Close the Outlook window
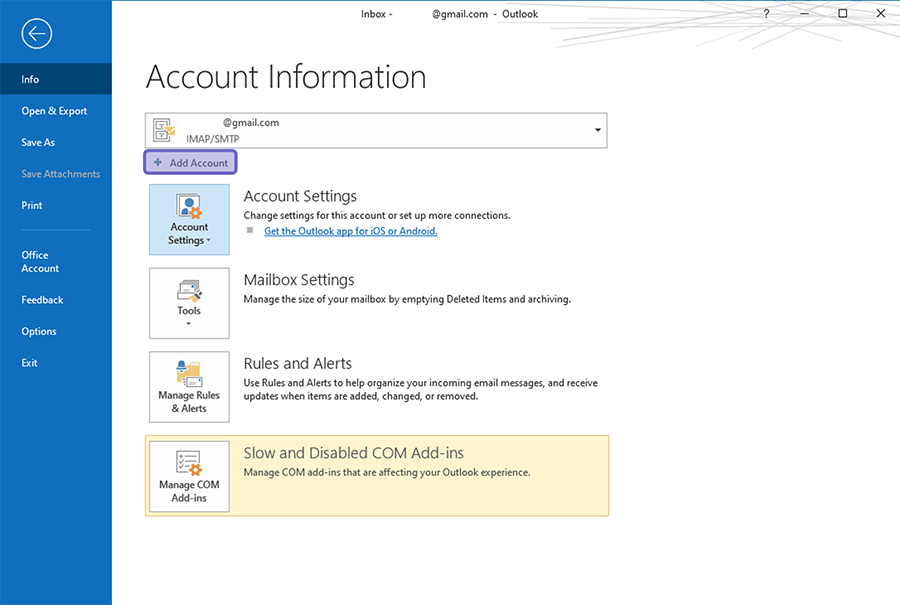This screenshot has width=900, height=605. (881, 13)
